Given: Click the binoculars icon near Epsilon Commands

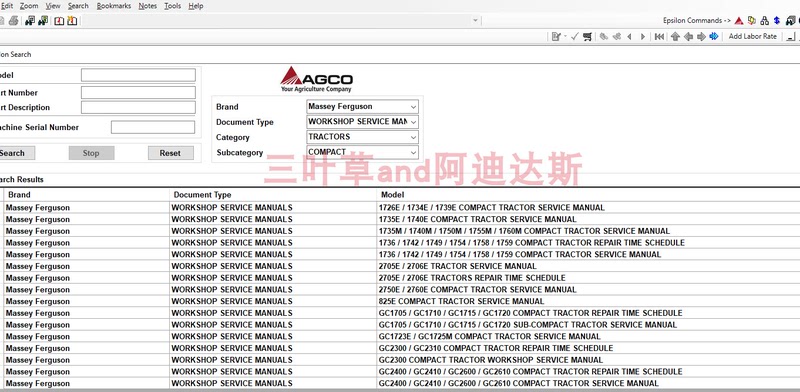Looking at the screenshot, I should pos(791,21).
